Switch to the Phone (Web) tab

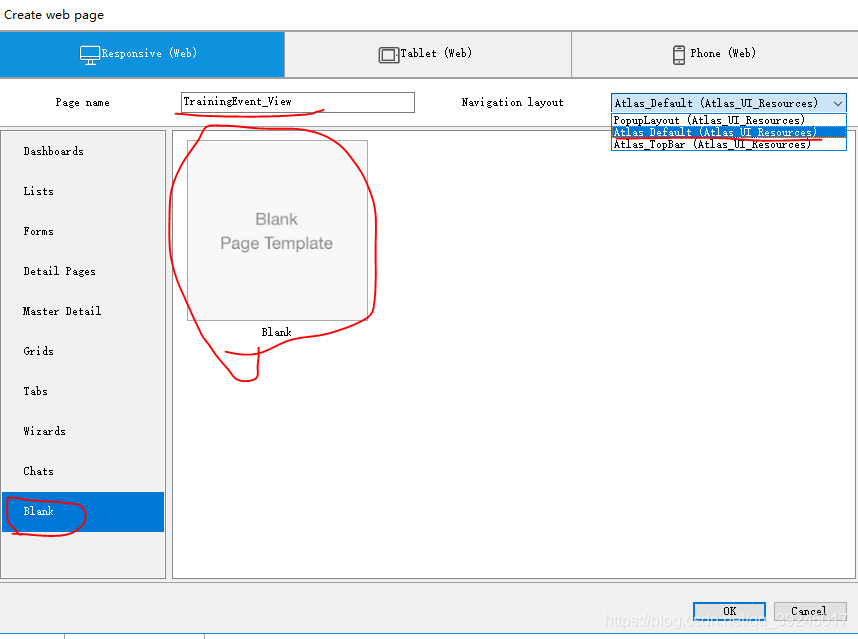tap(714, 54)
